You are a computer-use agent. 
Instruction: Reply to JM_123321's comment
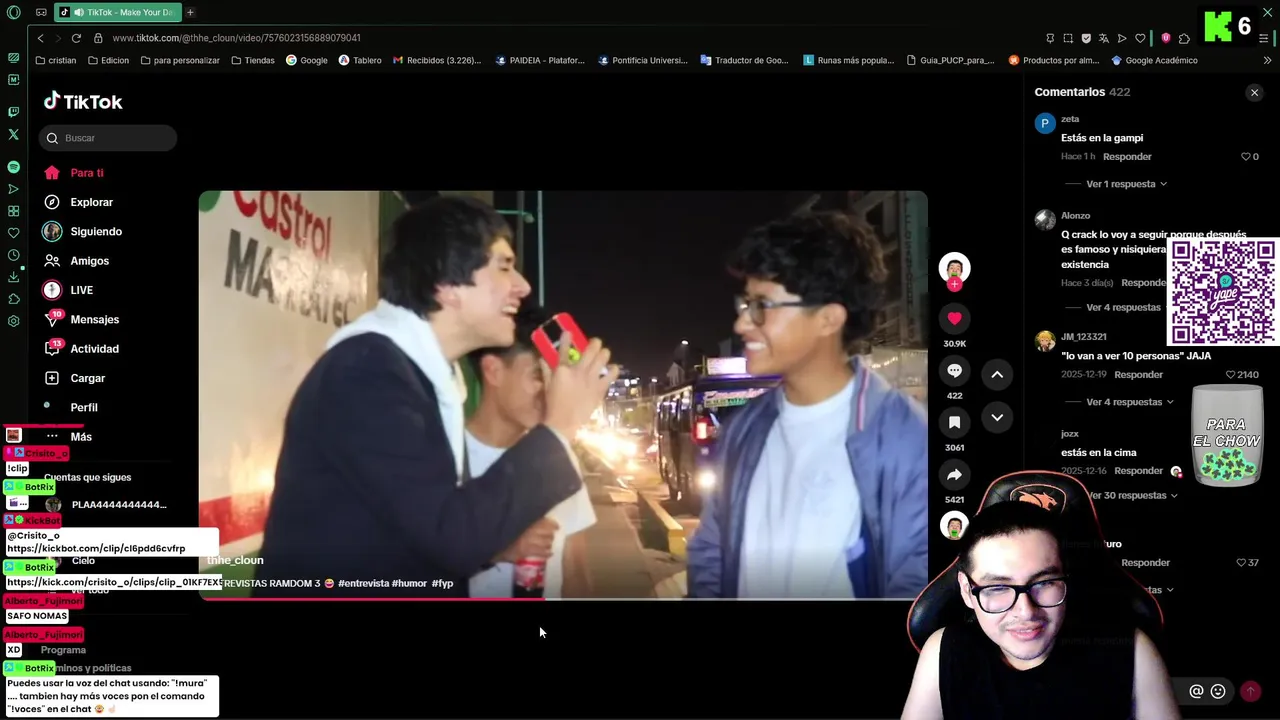tap(1138, 375)
